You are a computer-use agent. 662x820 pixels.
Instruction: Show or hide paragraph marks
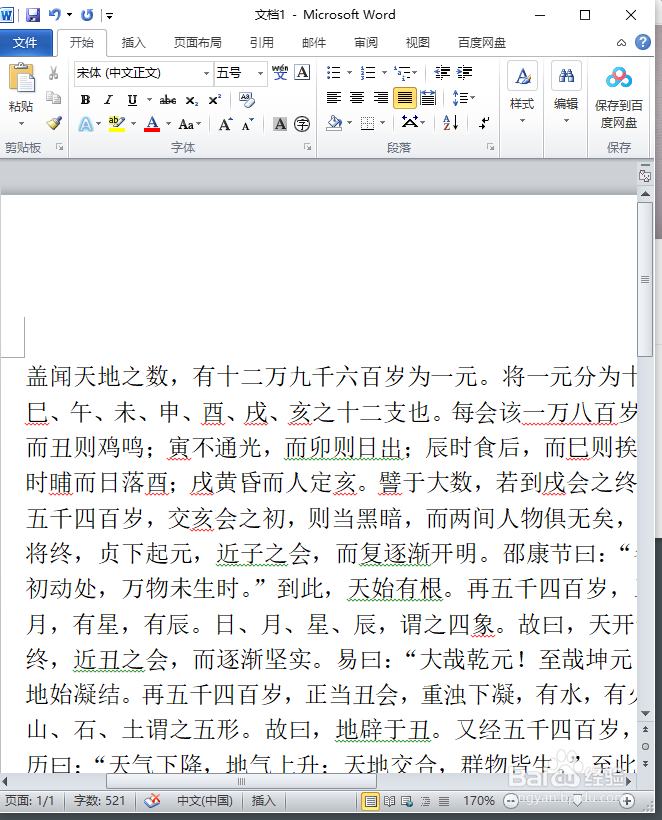click(485, 123)
